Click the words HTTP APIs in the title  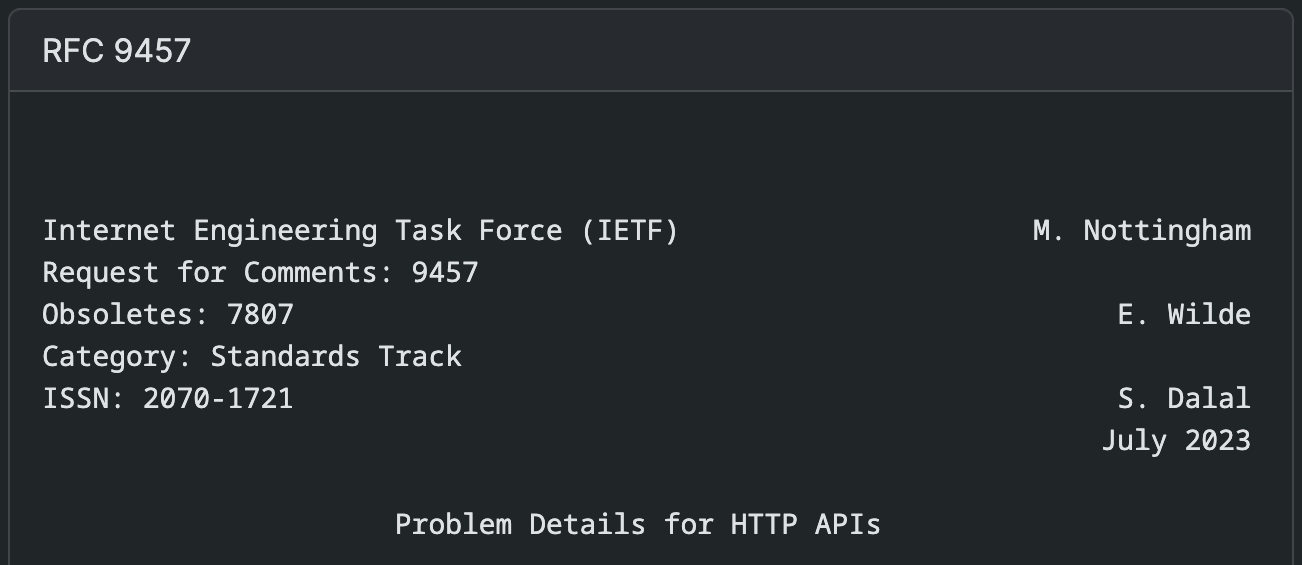(x=806, y=525)
